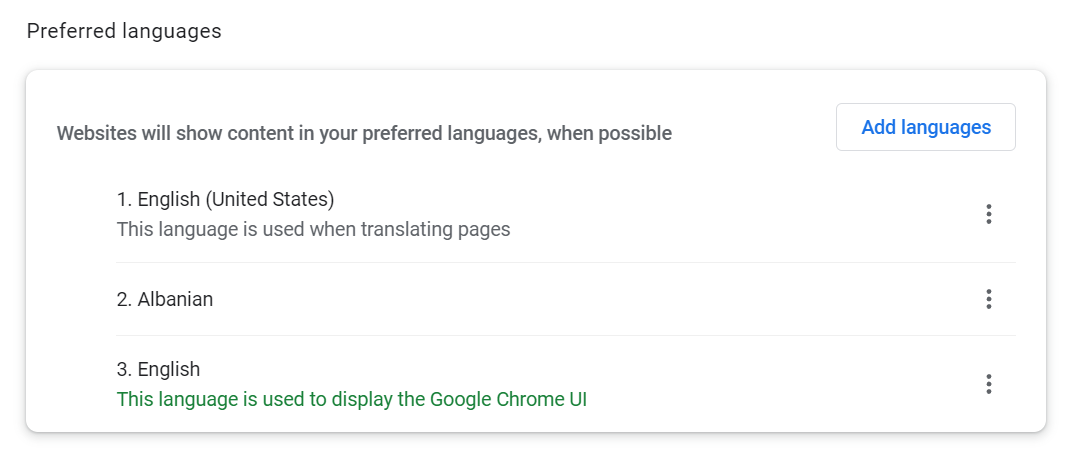Click divider line between Albanian and third English

pyautogui.click(x=565, y=335)
